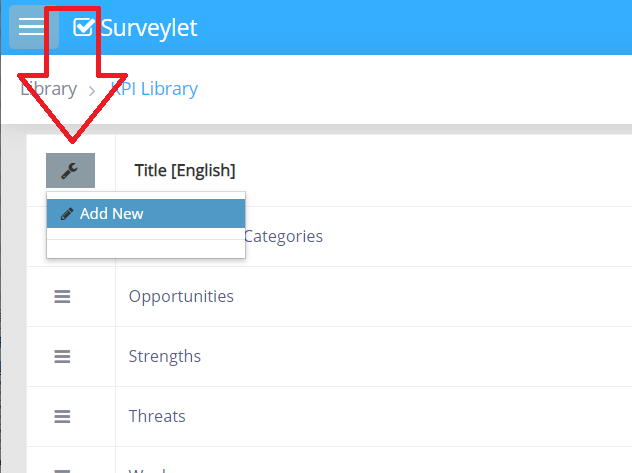Select the Threats entry
632x473 pixels.
coord(157,417)
